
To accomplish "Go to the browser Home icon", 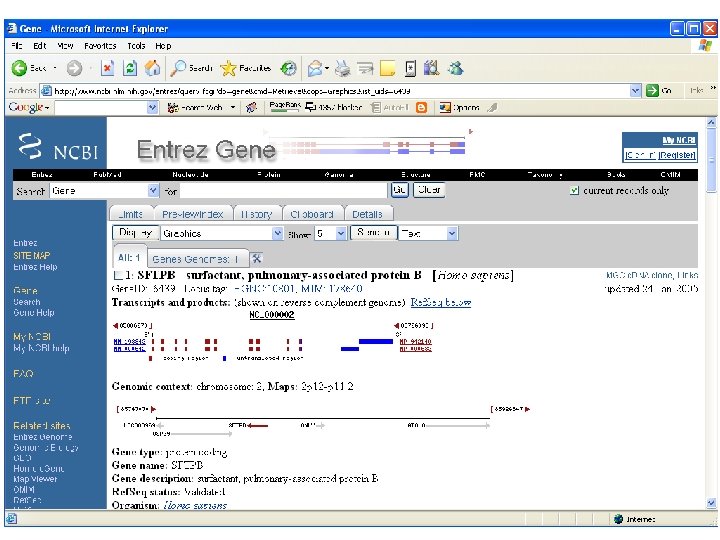I will tap(152, 68).
